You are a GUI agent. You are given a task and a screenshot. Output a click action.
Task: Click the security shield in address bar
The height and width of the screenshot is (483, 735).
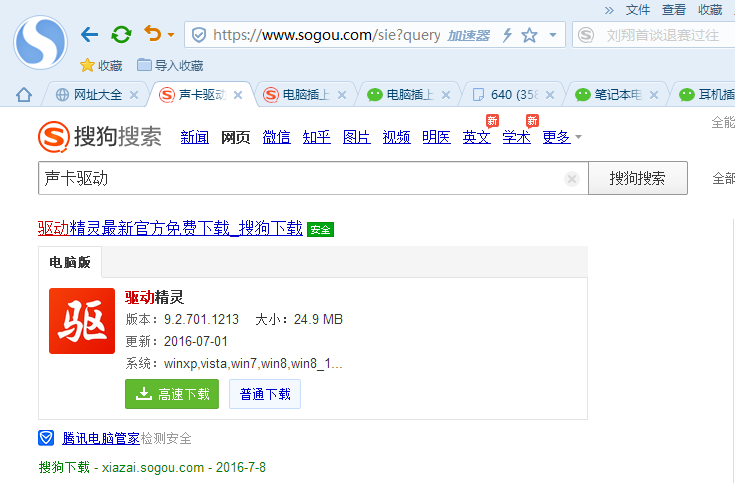(199, 35)
